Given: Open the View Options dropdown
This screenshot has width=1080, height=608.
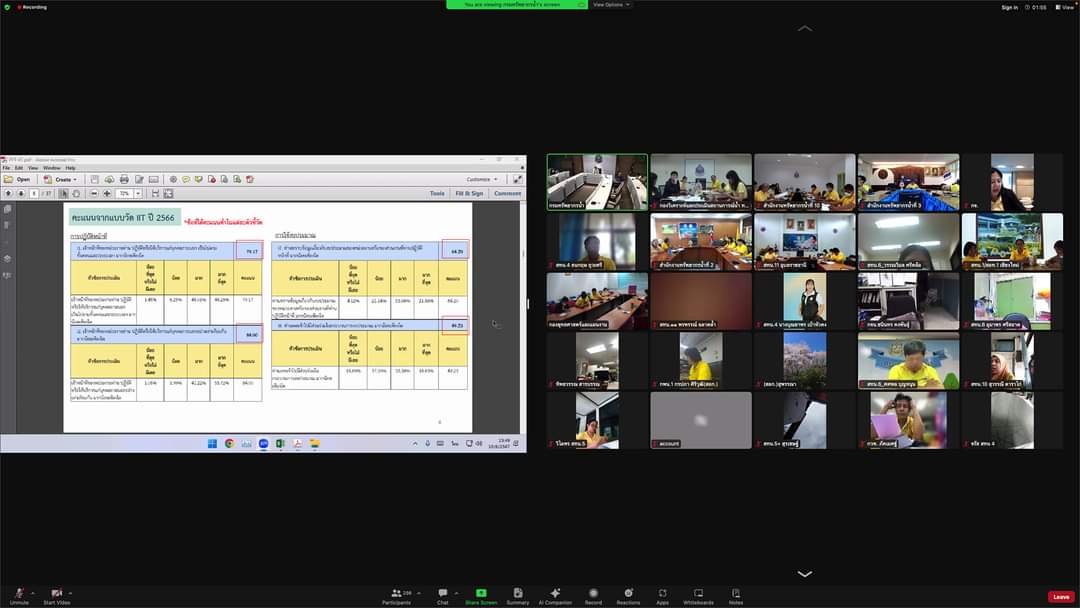Looking at the screenshot, I should click(x=611, y=5).
